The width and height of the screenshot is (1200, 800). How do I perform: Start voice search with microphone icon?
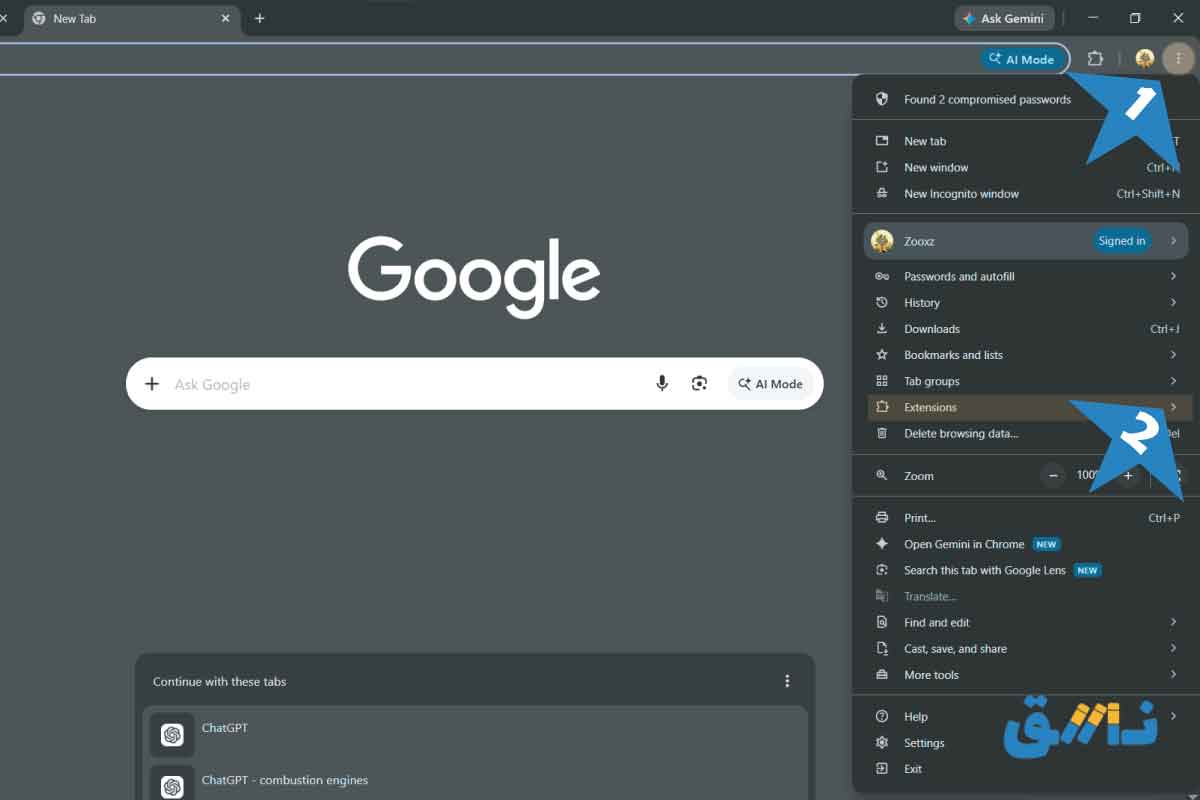tap(662, 383)
